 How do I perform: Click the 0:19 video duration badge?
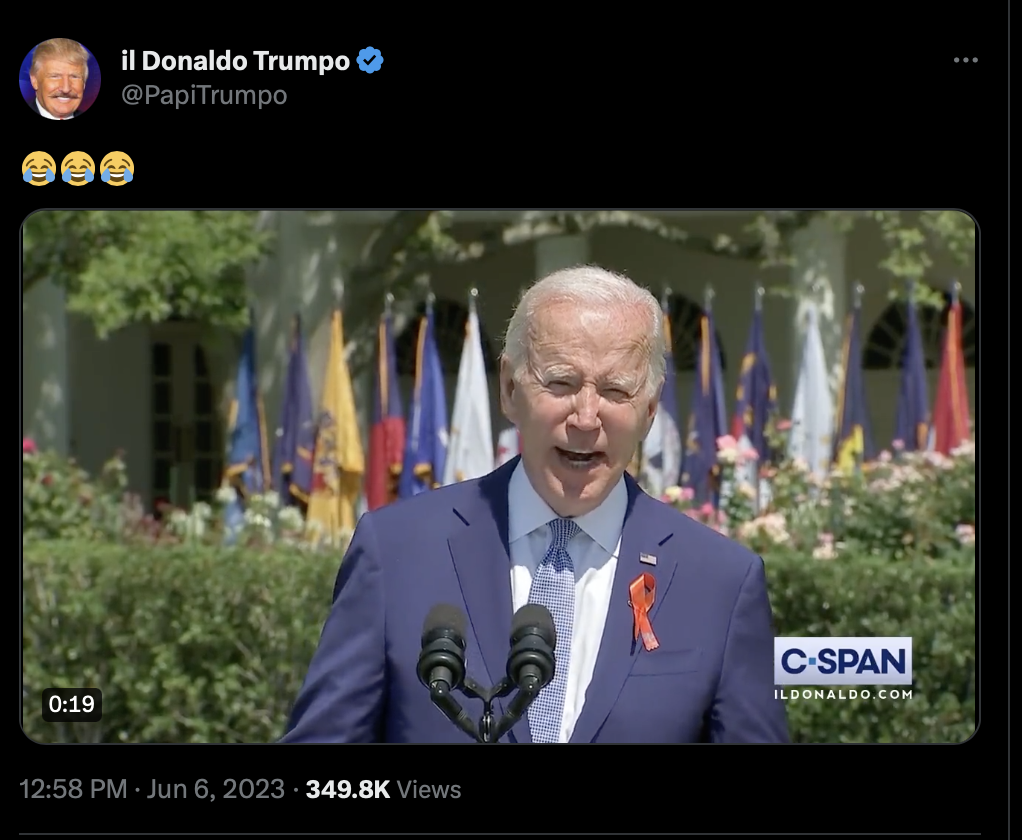[72, 704]
